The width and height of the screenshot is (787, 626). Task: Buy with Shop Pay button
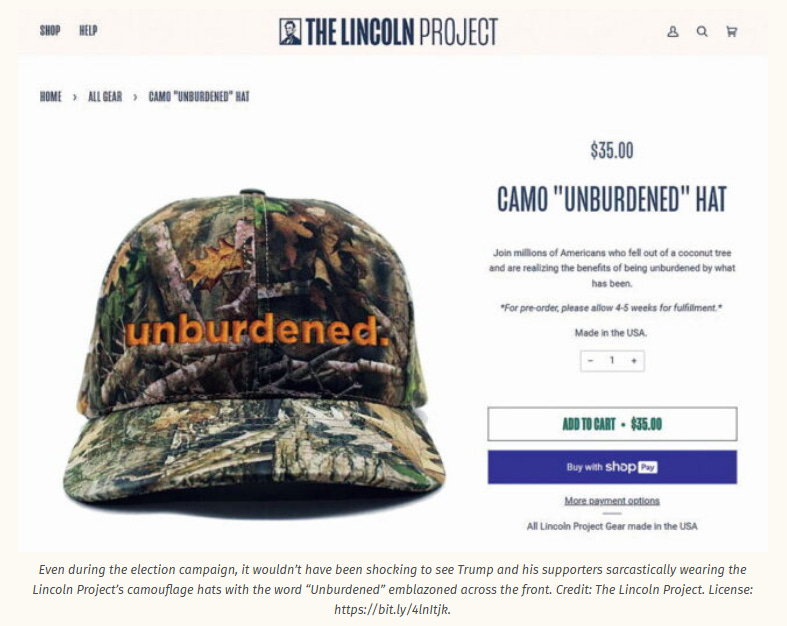(x=612, y=467)
